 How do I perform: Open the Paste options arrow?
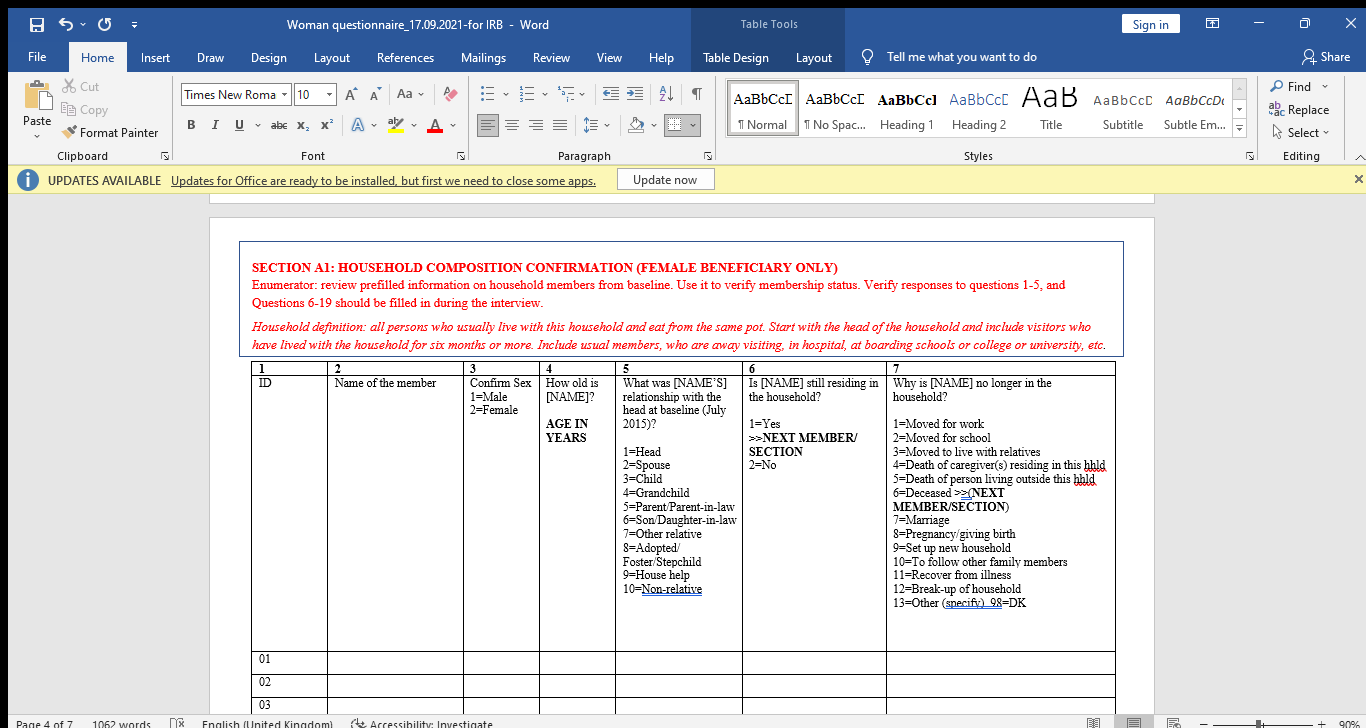tap(37, 135)
